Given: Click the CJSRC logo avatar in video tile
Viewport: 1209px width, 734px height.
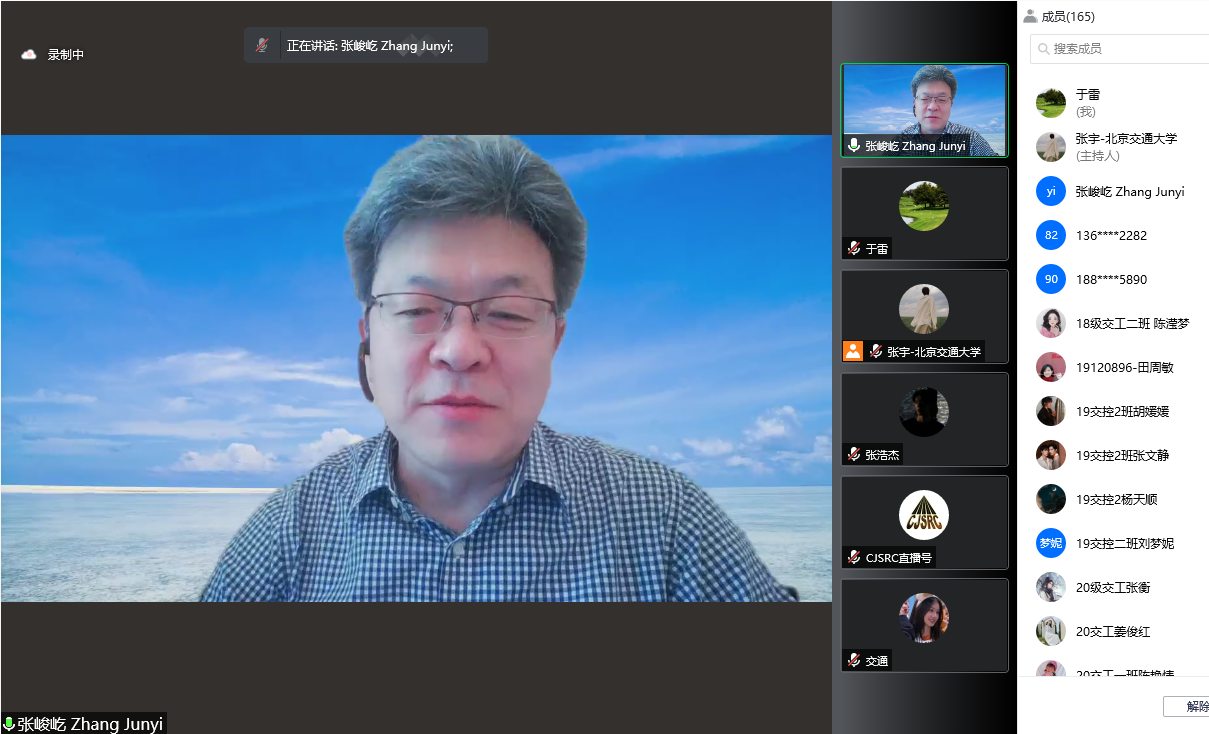Looking at the screenshot, I should click(x=923, y=515).
